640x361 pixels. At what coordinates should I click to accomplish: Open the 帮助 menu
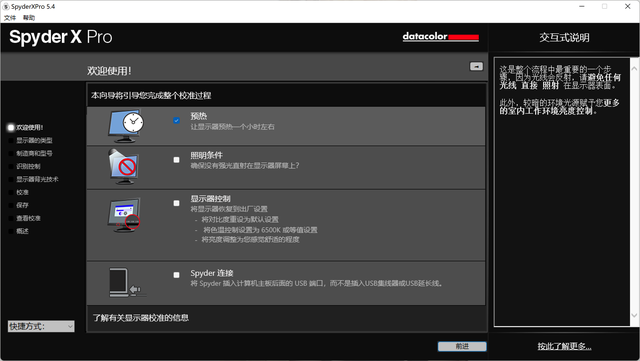tap(29, 18)
